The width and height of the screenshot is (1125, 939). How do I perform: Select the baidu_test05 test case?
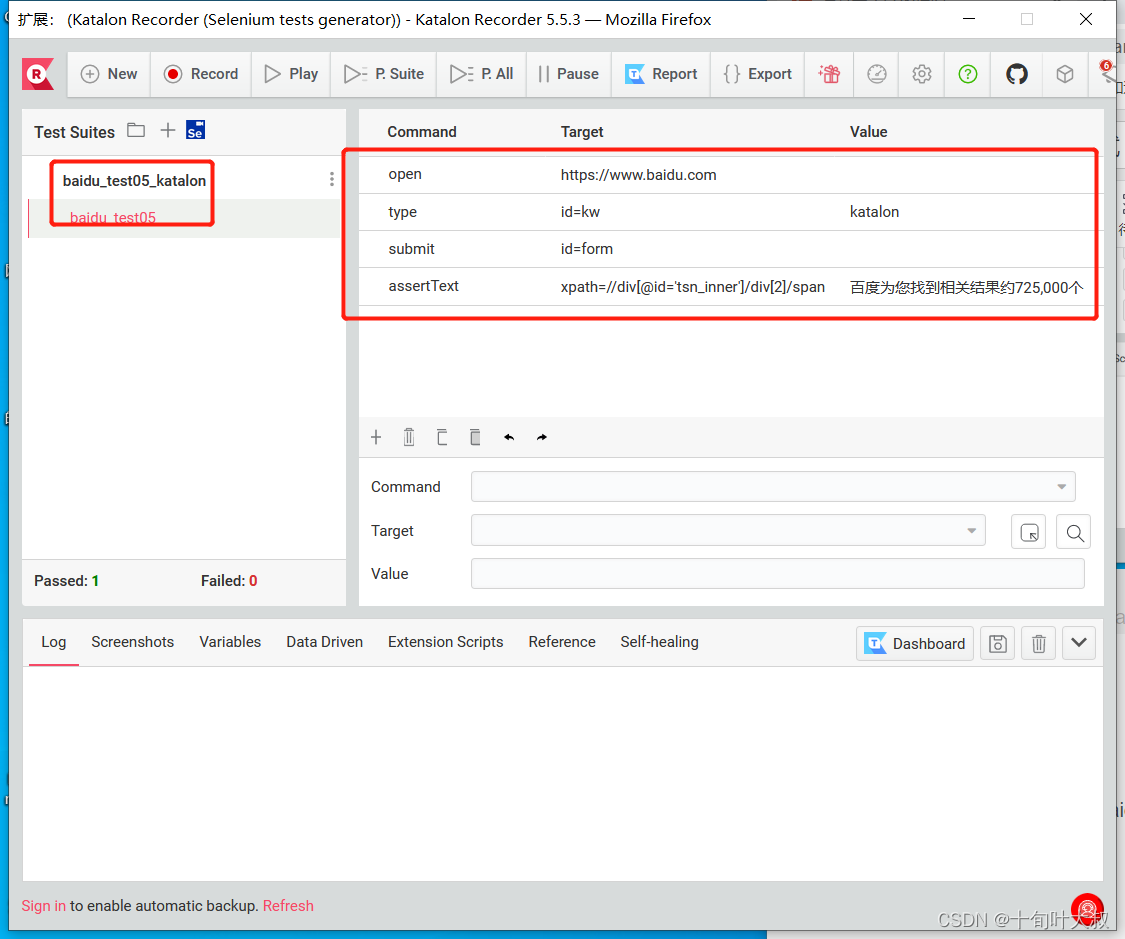tap(113, 217)
